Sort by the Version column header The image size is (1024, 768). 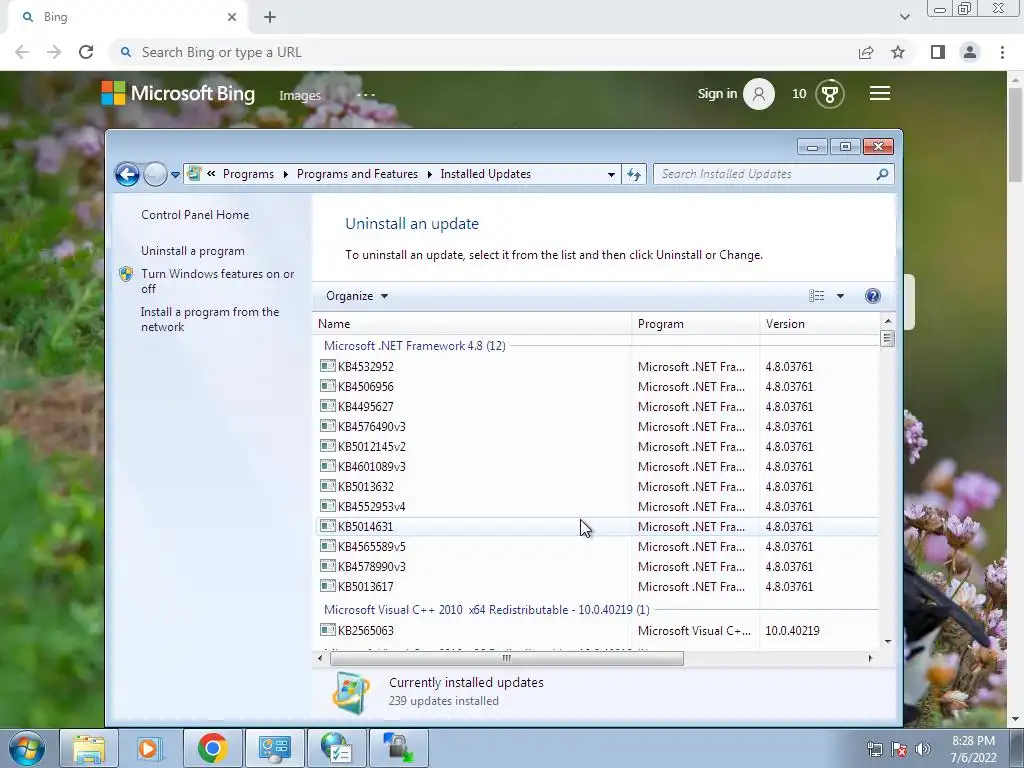pyautogui.click(x=820, y=324)
